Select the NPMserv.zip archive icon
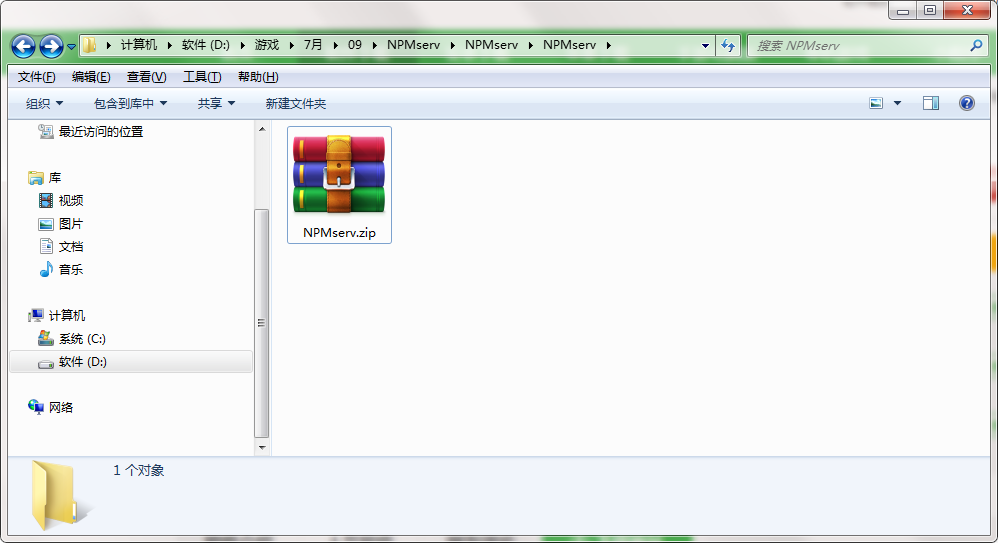 (x=339, y=174)
